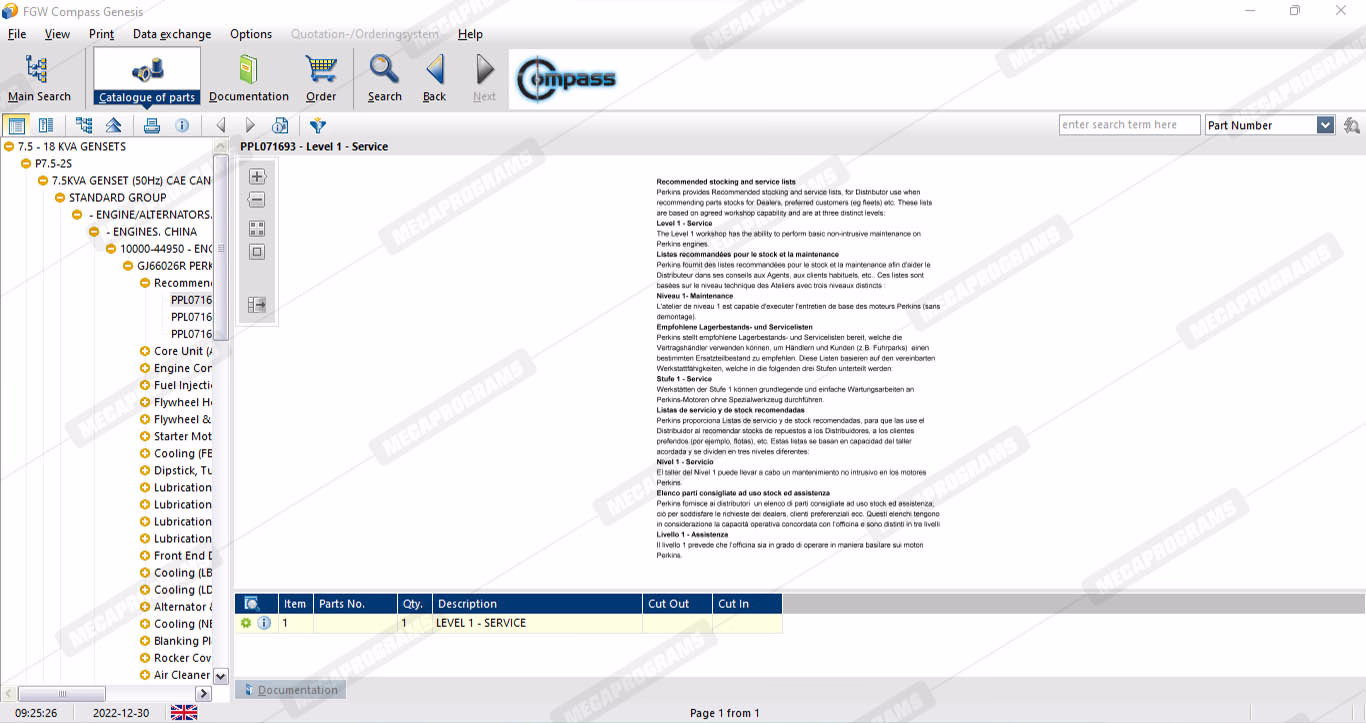
Task: Expand the Air Cleaner tree node
Action: 145,675
